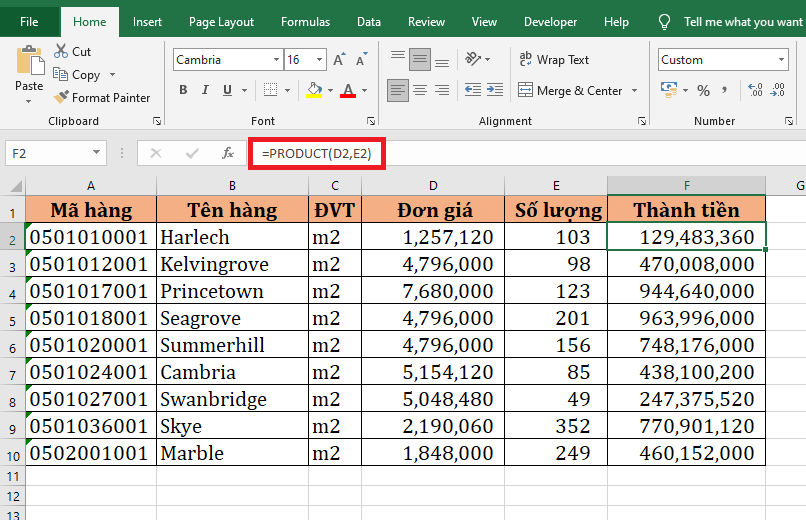Toggle underline formatting
Image resolution: width=806 pixels, height=520 pixels.
coord(227,90)
